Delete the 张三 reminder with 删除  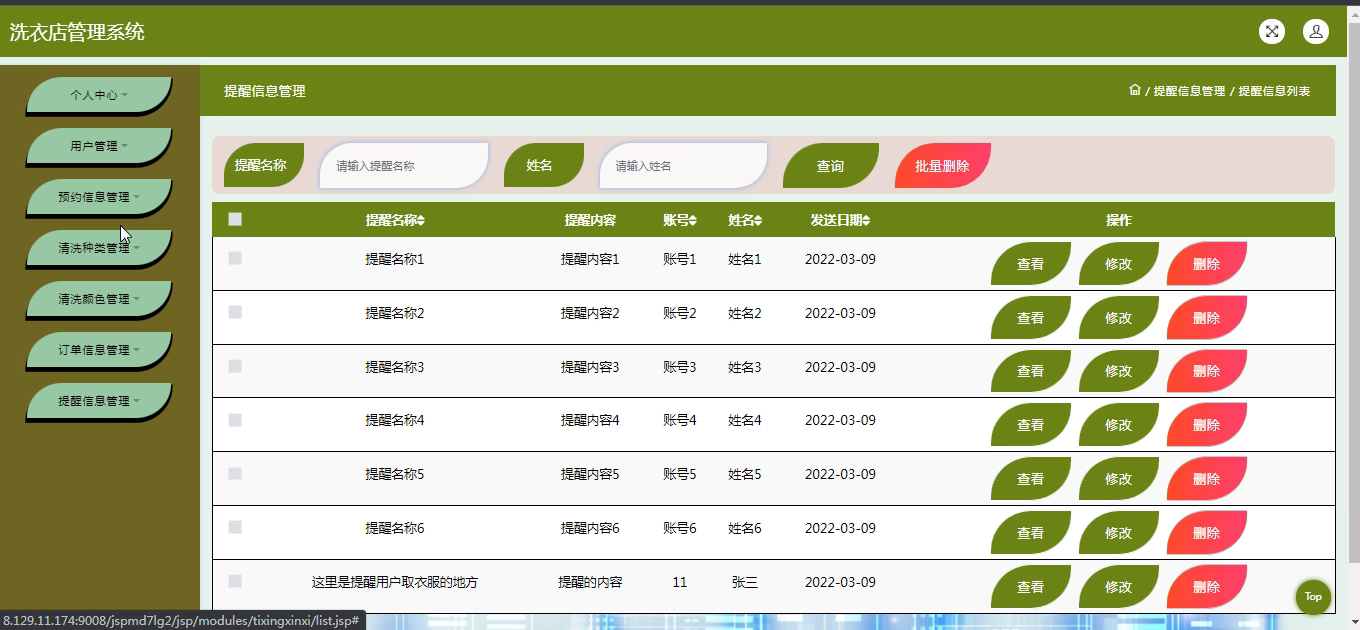coord(1206,587)
